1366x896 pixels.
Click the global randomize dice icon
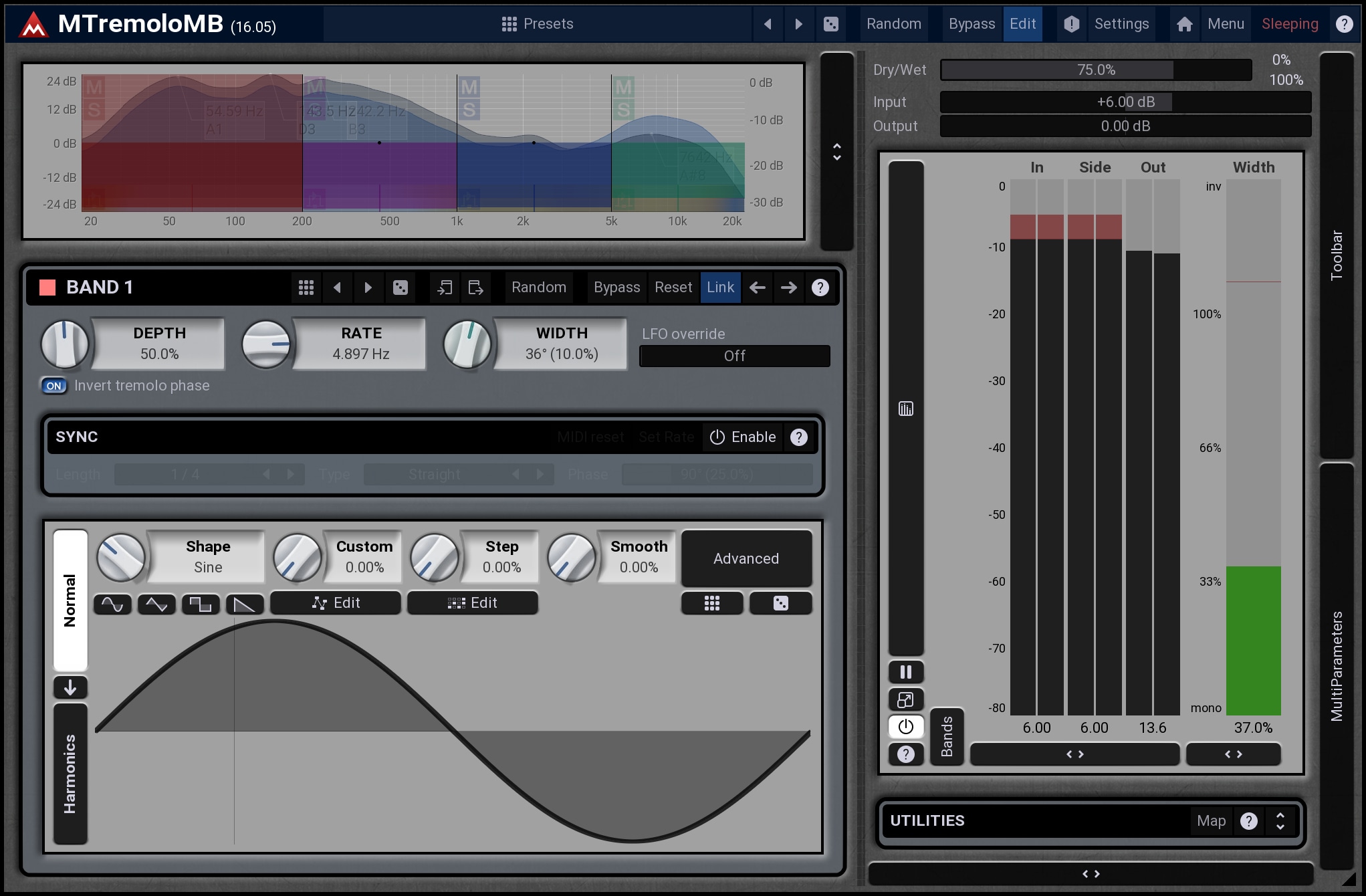[x=830, y=24]
